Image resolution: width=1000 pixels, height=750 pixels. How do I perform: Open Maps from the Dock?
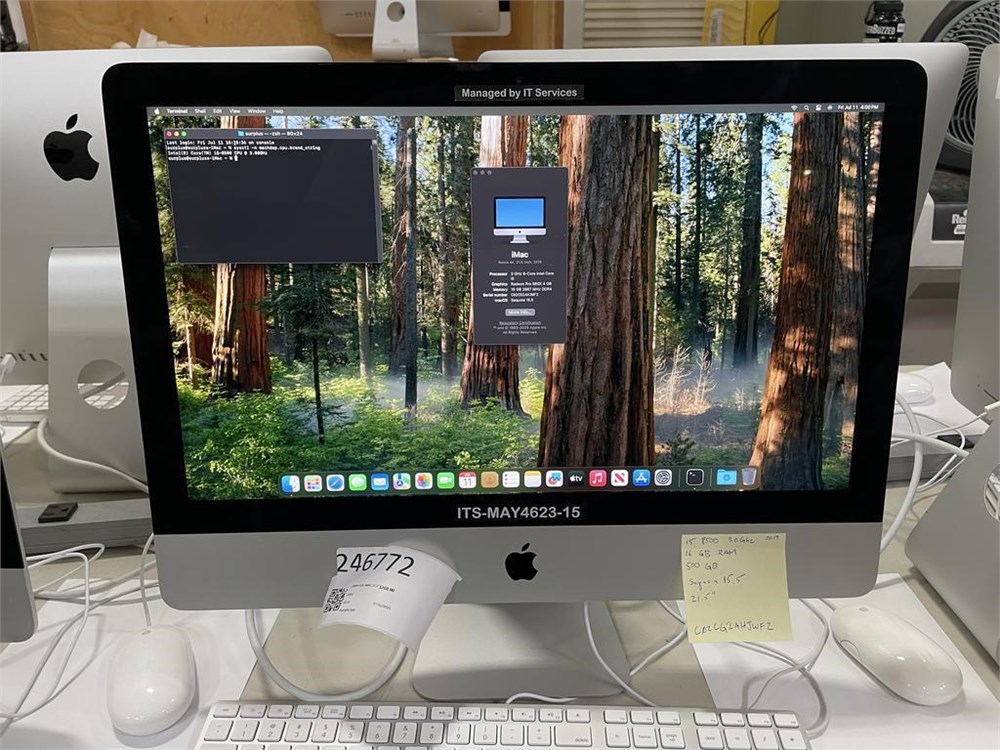402,481
